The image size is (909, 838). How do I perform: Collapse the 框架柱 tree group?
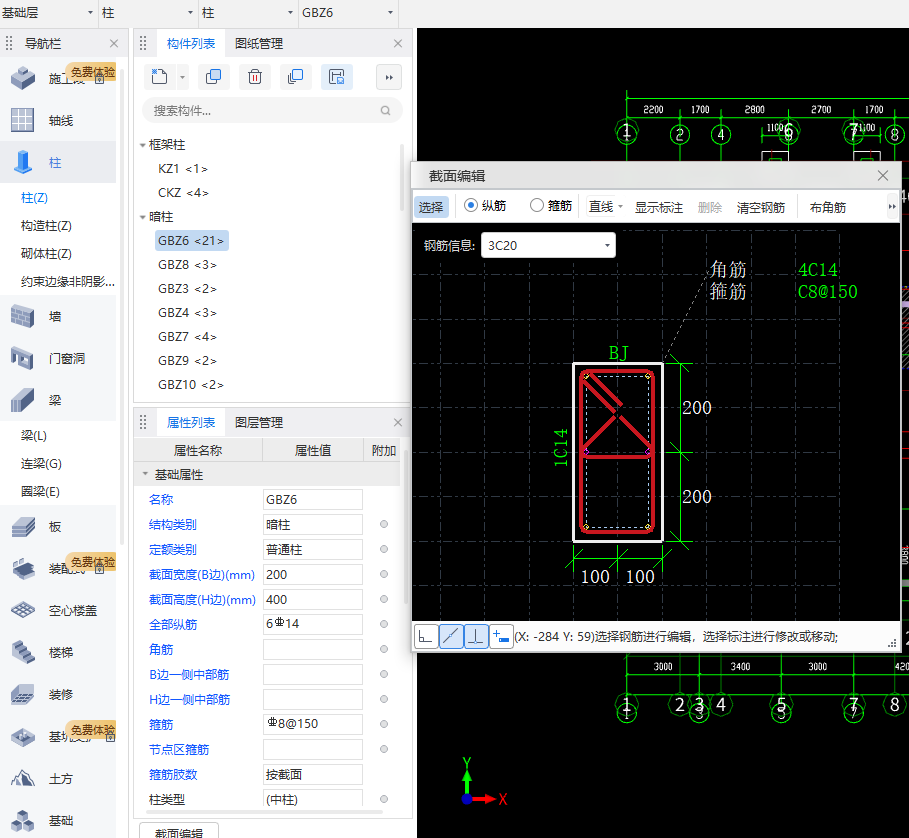click(x=142, y=145)
